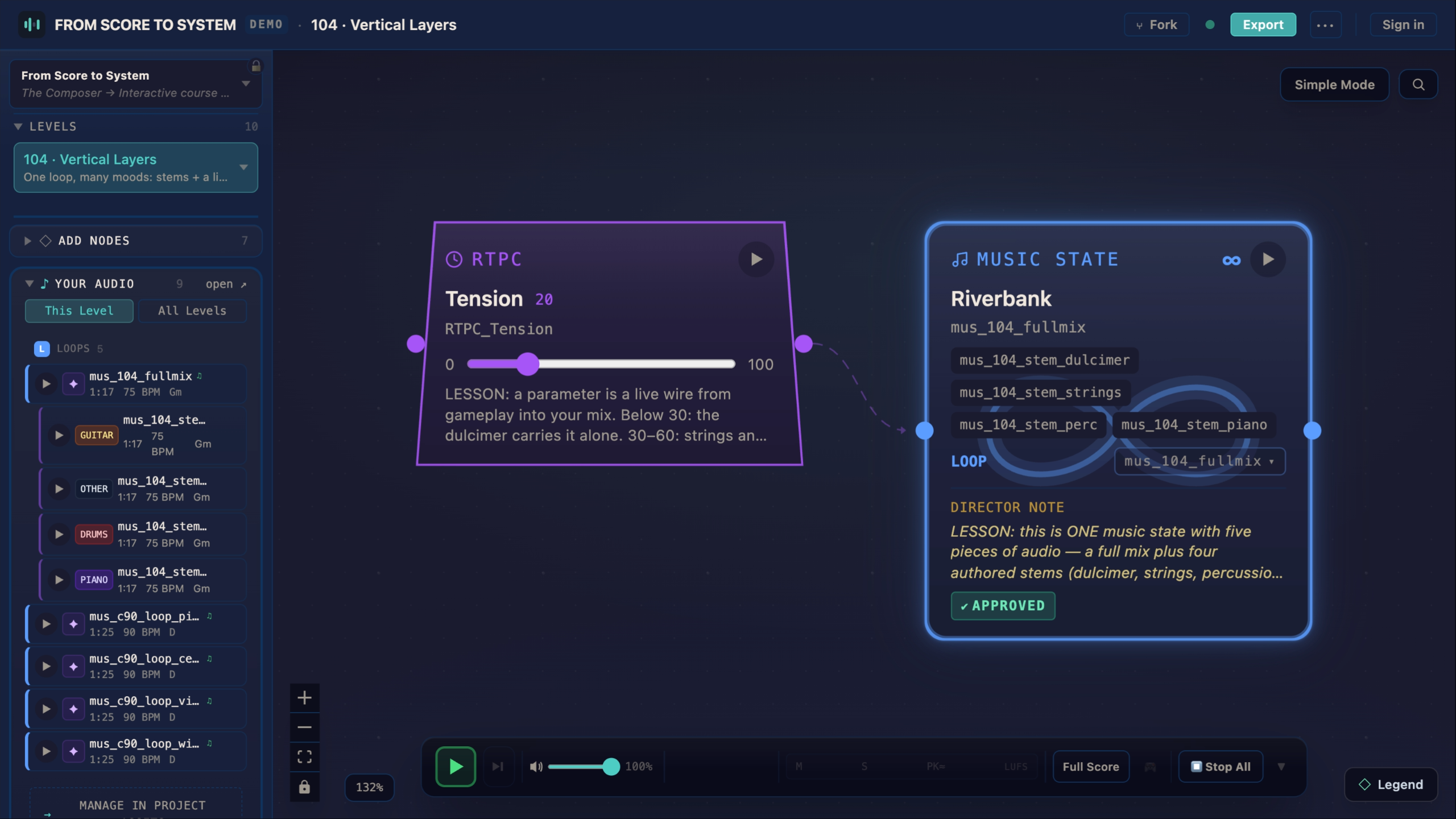Click the fit-to-view frame icon
1456x819 pixels.
pos(304,757)
